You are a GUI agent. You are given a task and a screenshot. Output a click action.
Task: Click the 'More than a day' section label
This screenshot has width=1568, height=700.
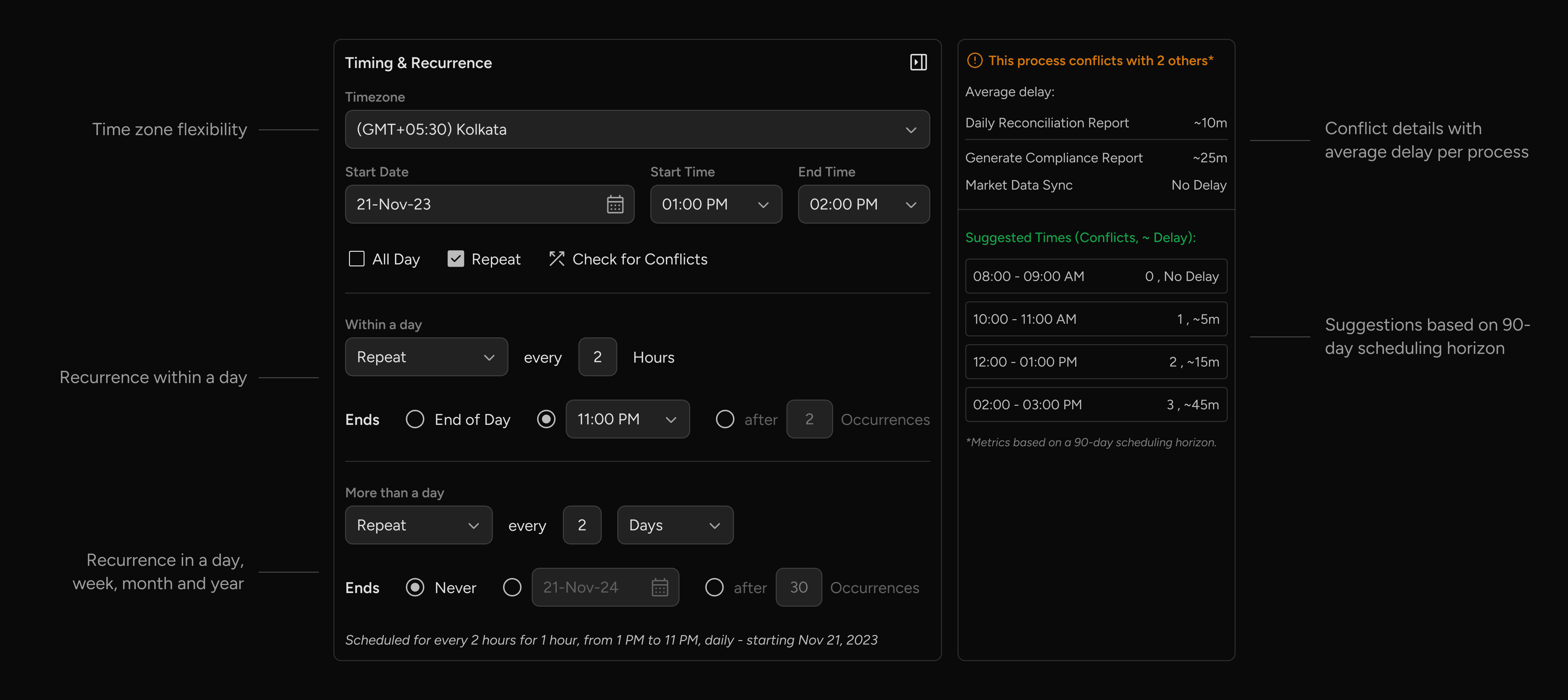[394, 493]
